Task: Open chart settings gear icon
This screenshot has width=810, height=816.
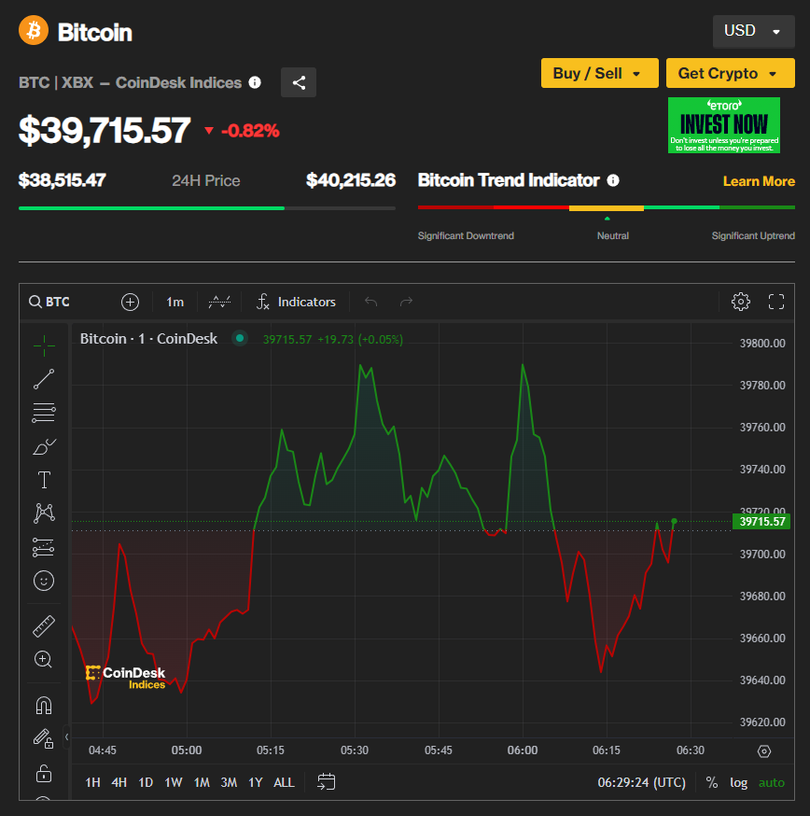Action: click(x=740, y=301)
